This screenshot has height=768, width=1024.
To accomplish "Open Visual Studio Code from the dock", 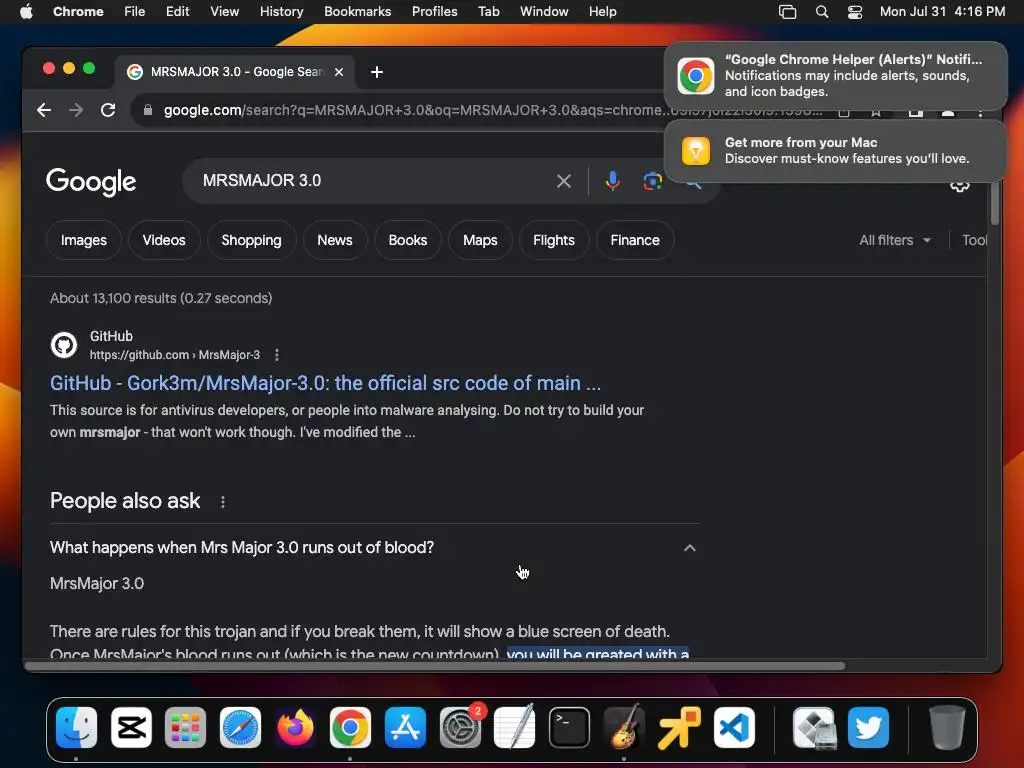I will click(x=734, y=727).
